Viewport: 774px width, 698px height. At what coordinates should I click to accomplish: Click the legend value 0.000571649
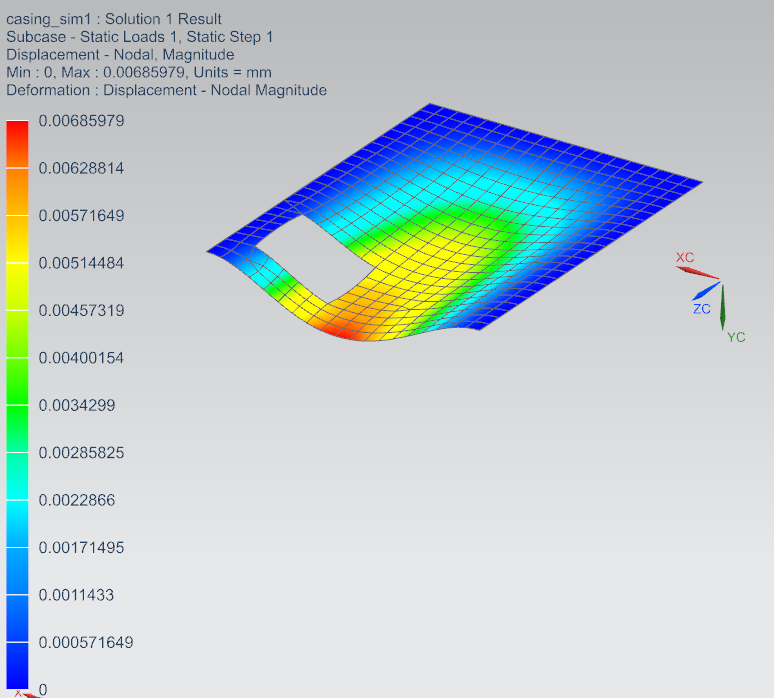tap(86, 642)
